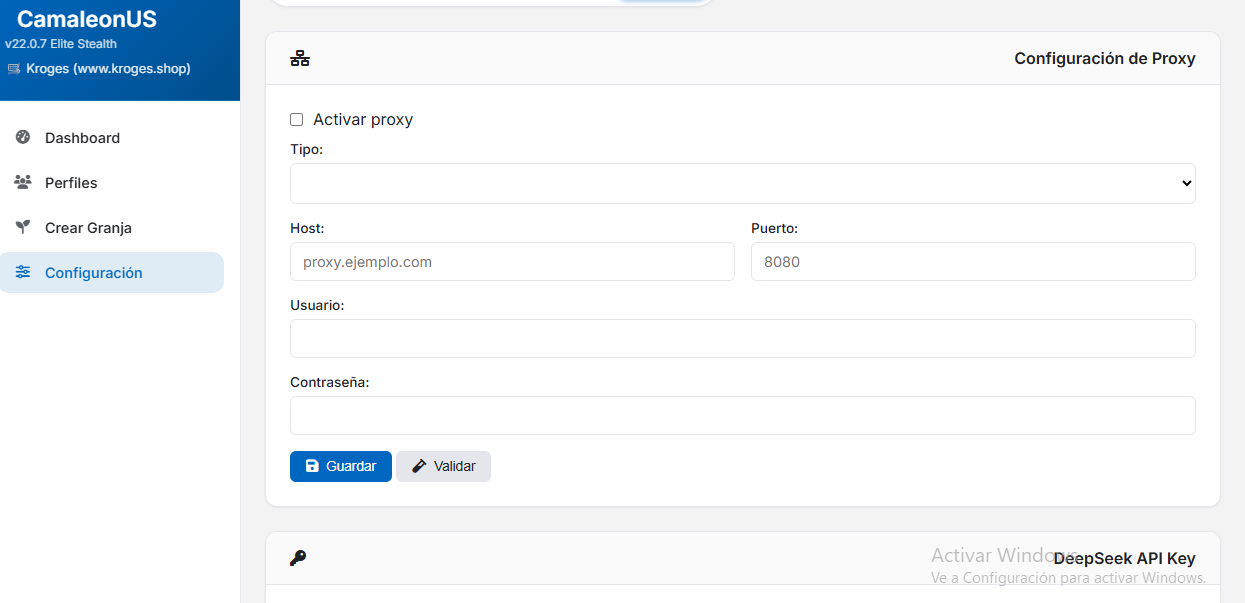Click the computer icon next to Kroges
This screenshot has width=1245, height=603.
[14, 69]
